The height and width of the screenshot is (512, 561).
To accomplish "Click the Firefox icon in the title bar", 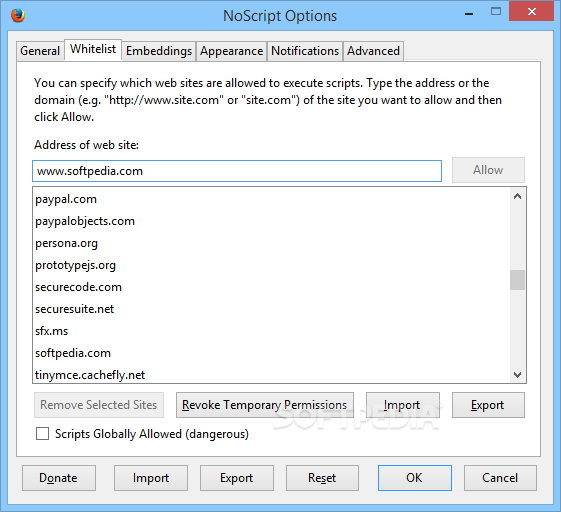I will click(x=18, y=15).
